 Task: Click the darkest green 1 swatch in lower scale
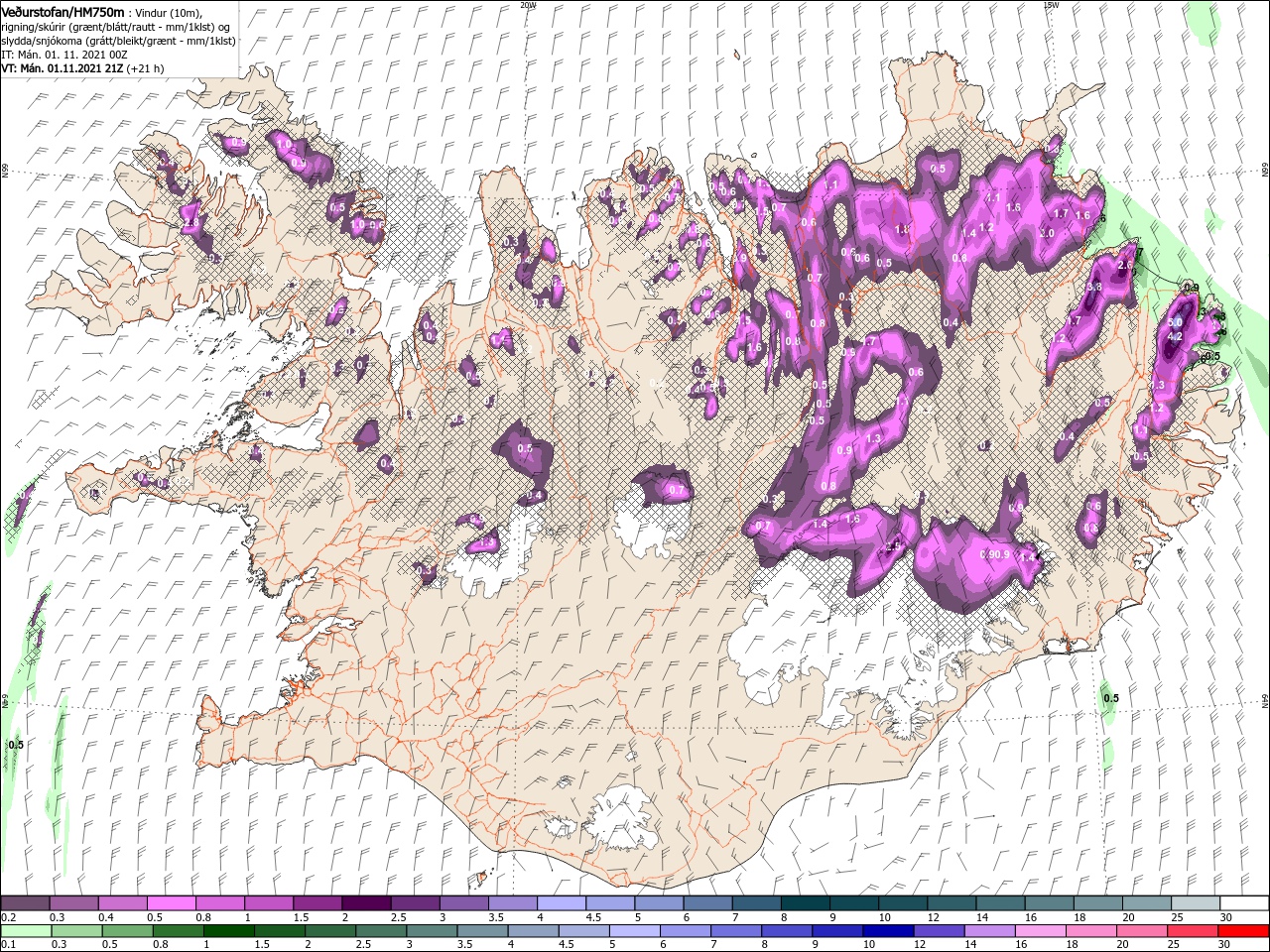[x=228, y=931]
